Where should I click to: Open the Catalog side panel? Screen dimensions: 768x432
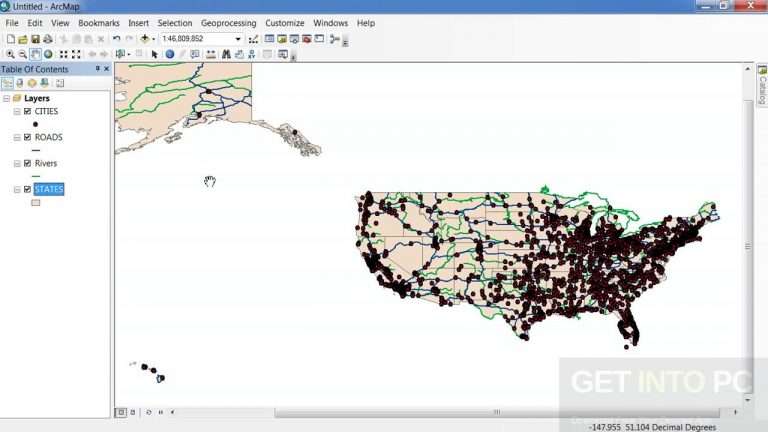(x=762, y=86)
